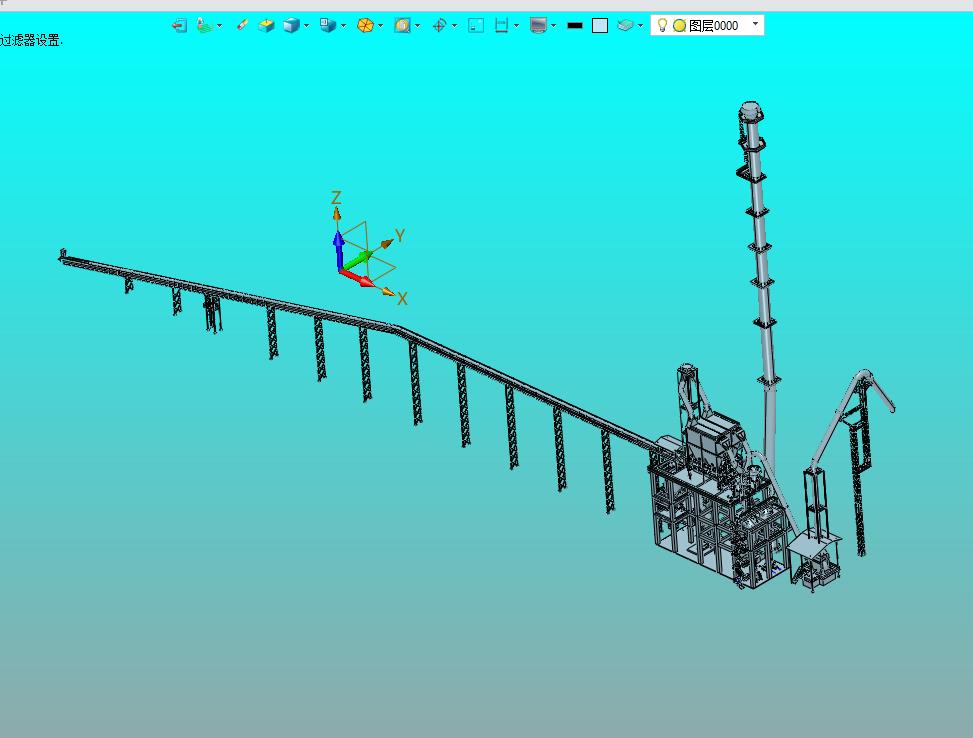Click the 3D cube view icon
Viewport: 973px width, 738px height.
pyautogui.click(x=291, y=25)
